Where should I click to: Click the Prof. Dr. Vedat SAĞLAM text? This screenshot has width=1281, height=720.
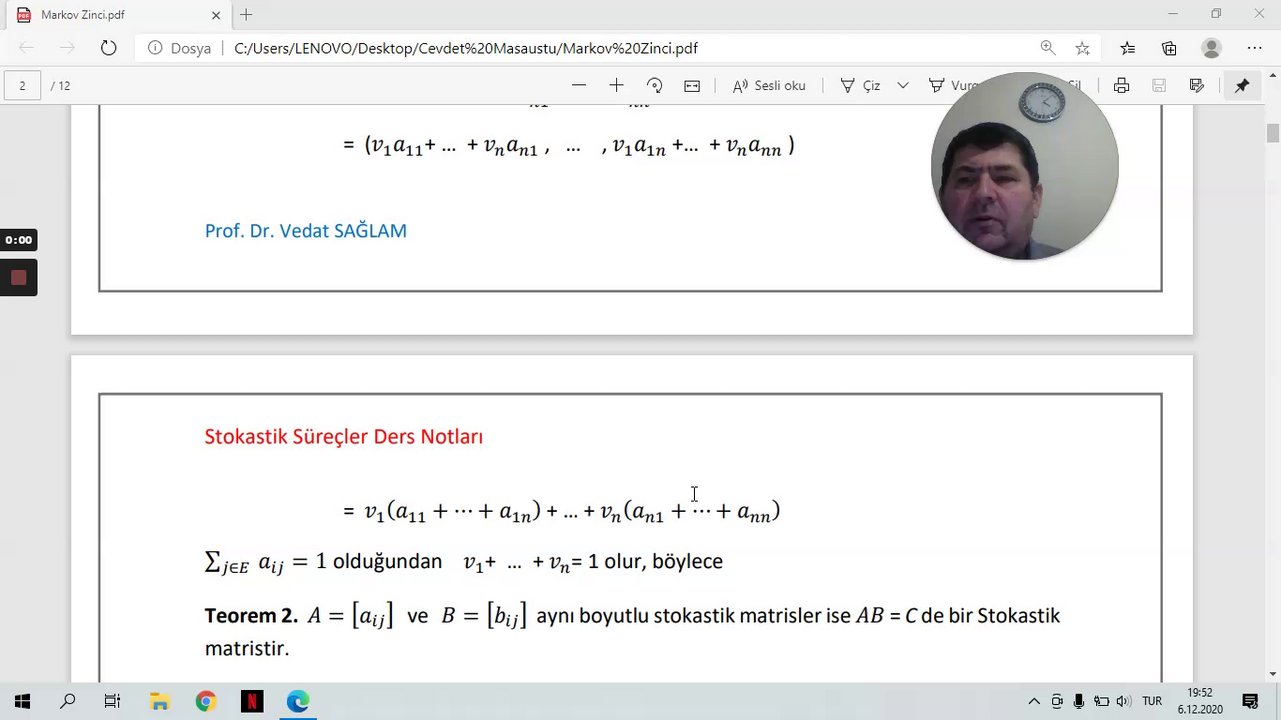(x=306, y=231)
